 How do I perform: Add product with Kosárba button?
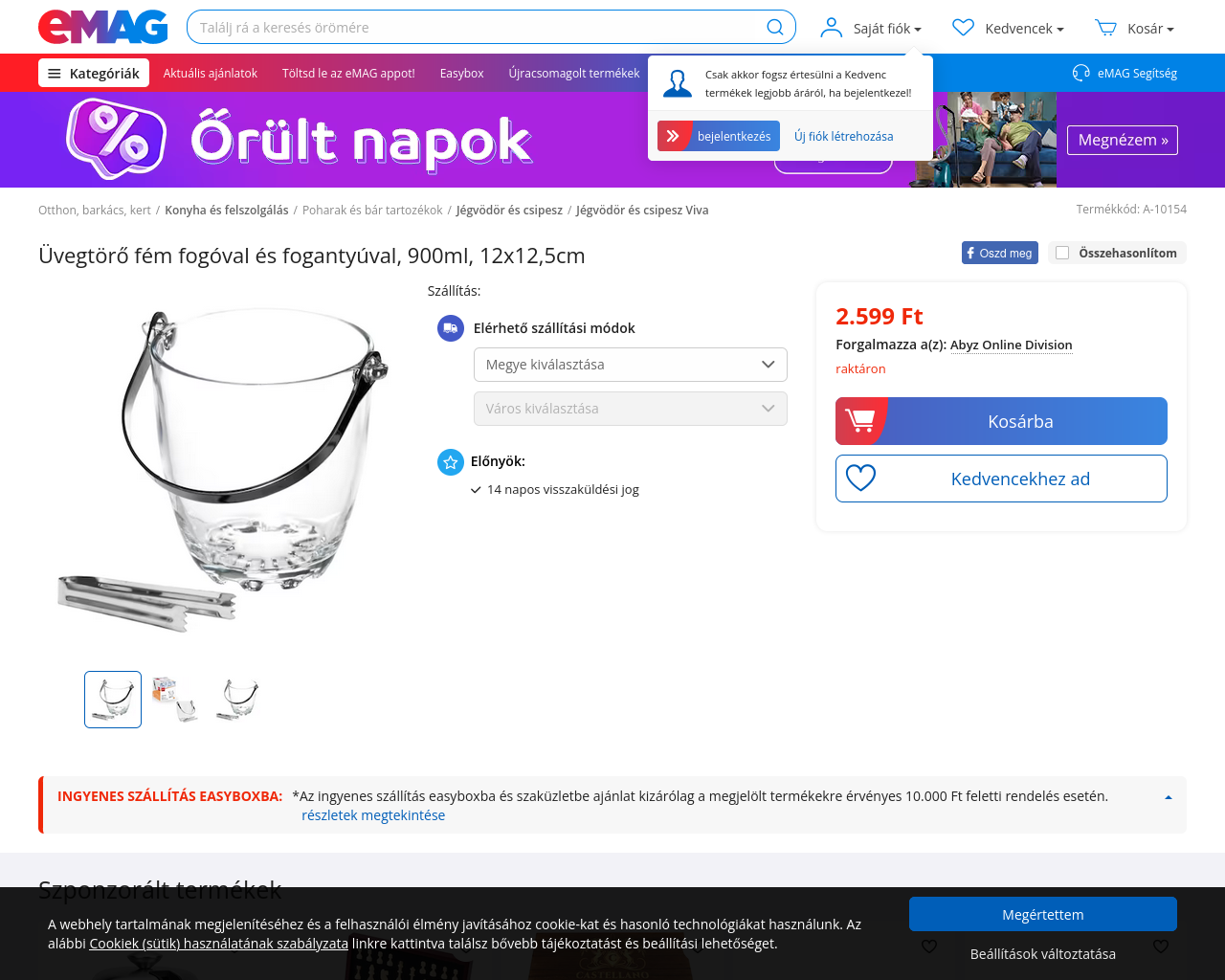click(x=1001, y=421)
